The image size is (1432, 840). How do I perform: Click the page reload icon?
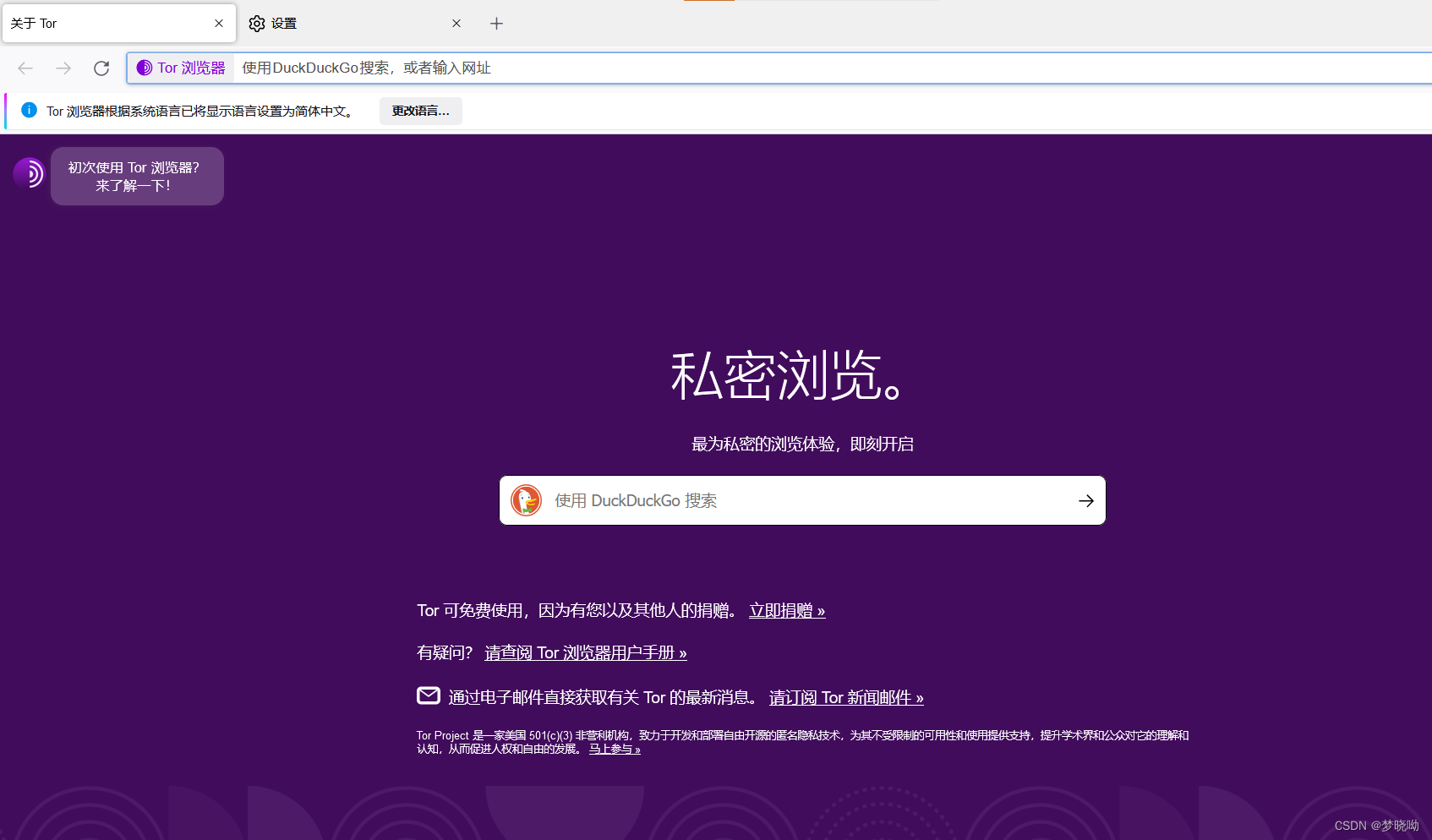tap(101, 68)
